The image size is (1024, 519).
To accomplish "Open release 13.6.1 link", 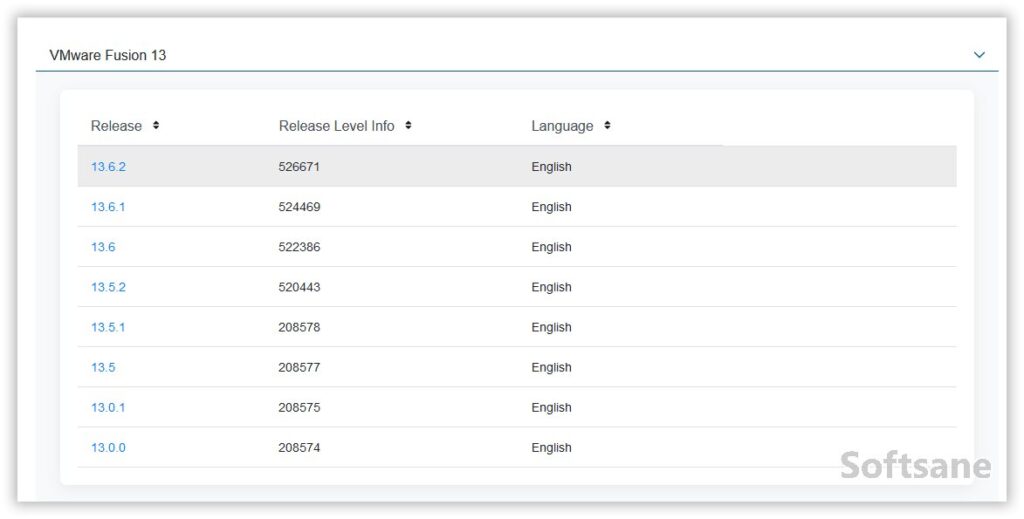I will (108, 207).
